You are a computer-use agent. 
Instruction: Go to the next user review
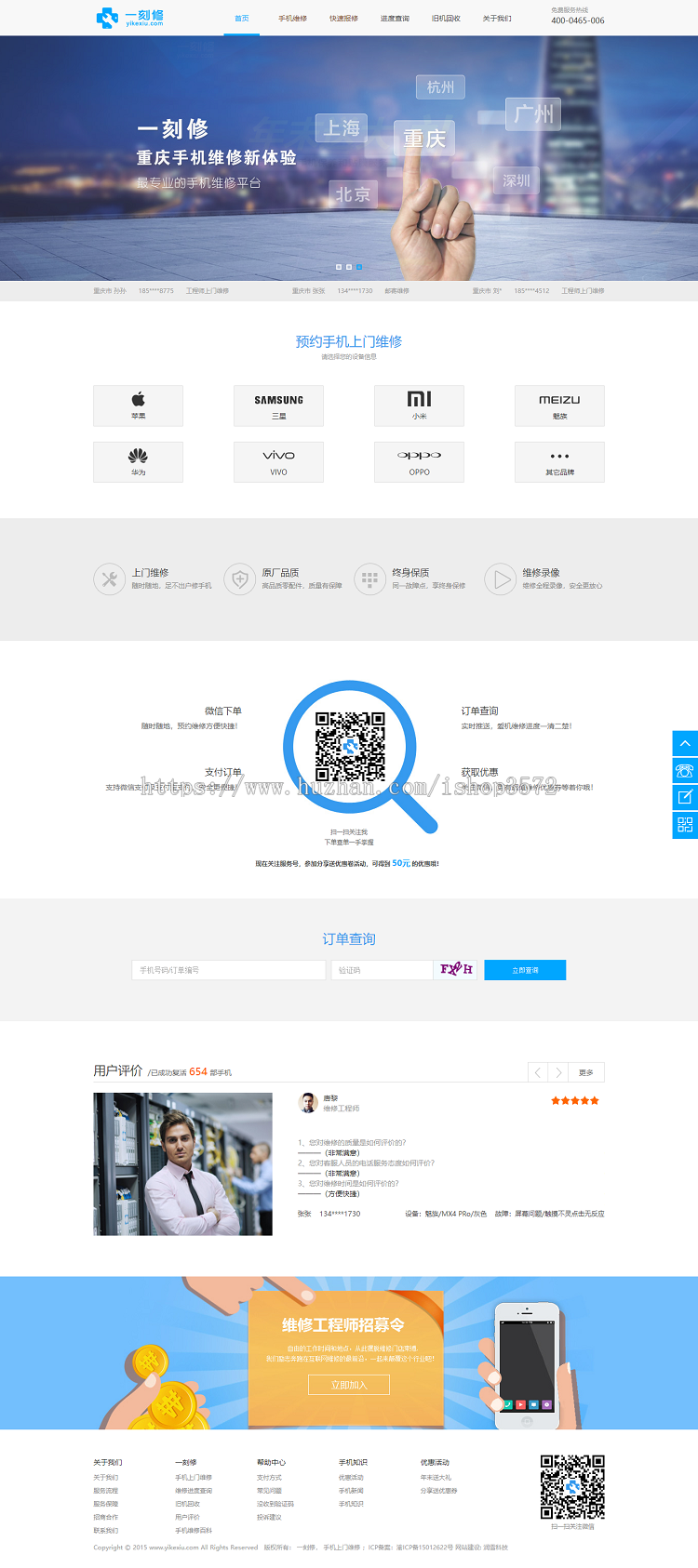tap(558, 1072)
